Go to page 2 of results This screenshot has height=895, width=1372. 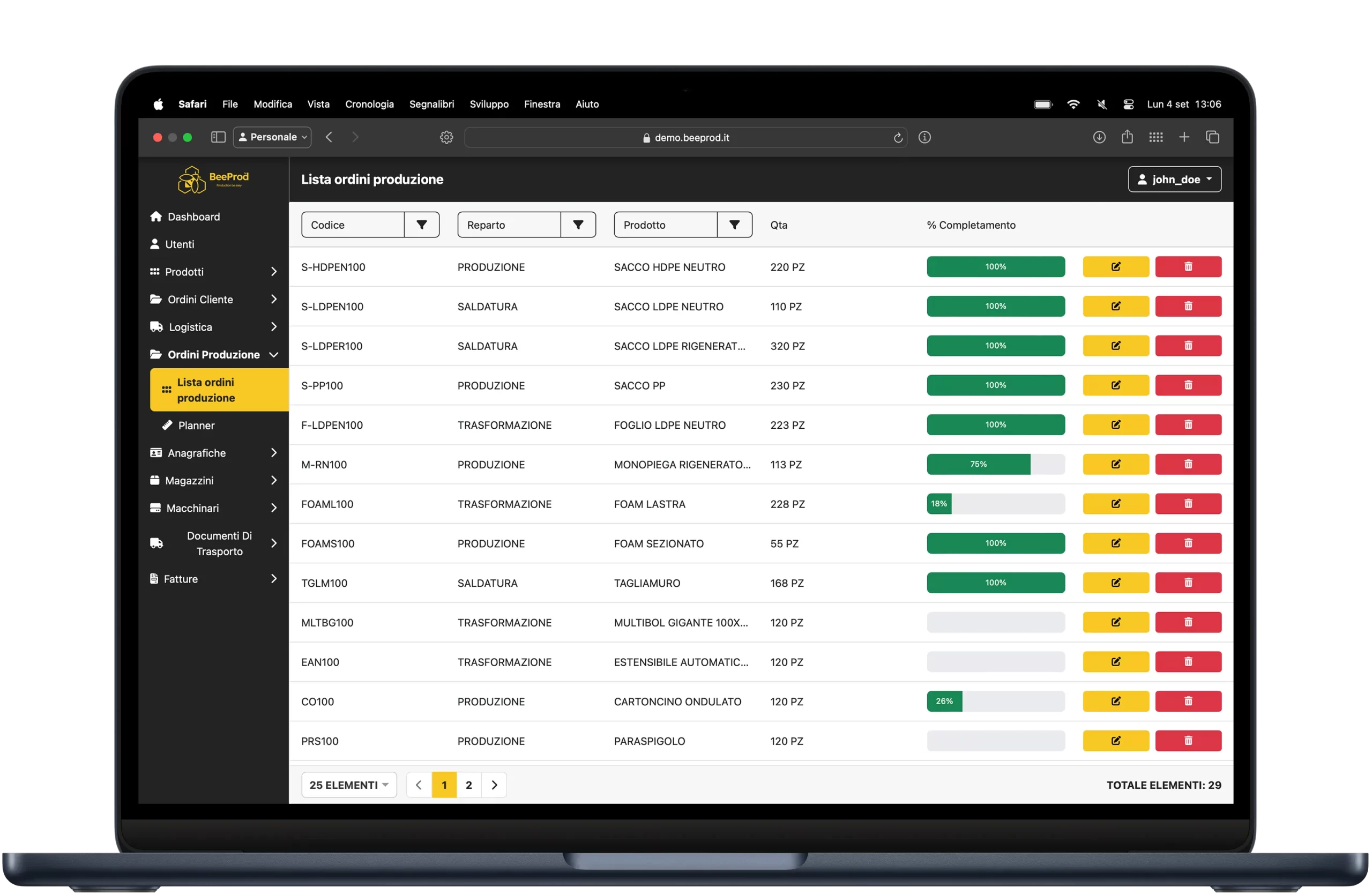[x=468, y=785]
